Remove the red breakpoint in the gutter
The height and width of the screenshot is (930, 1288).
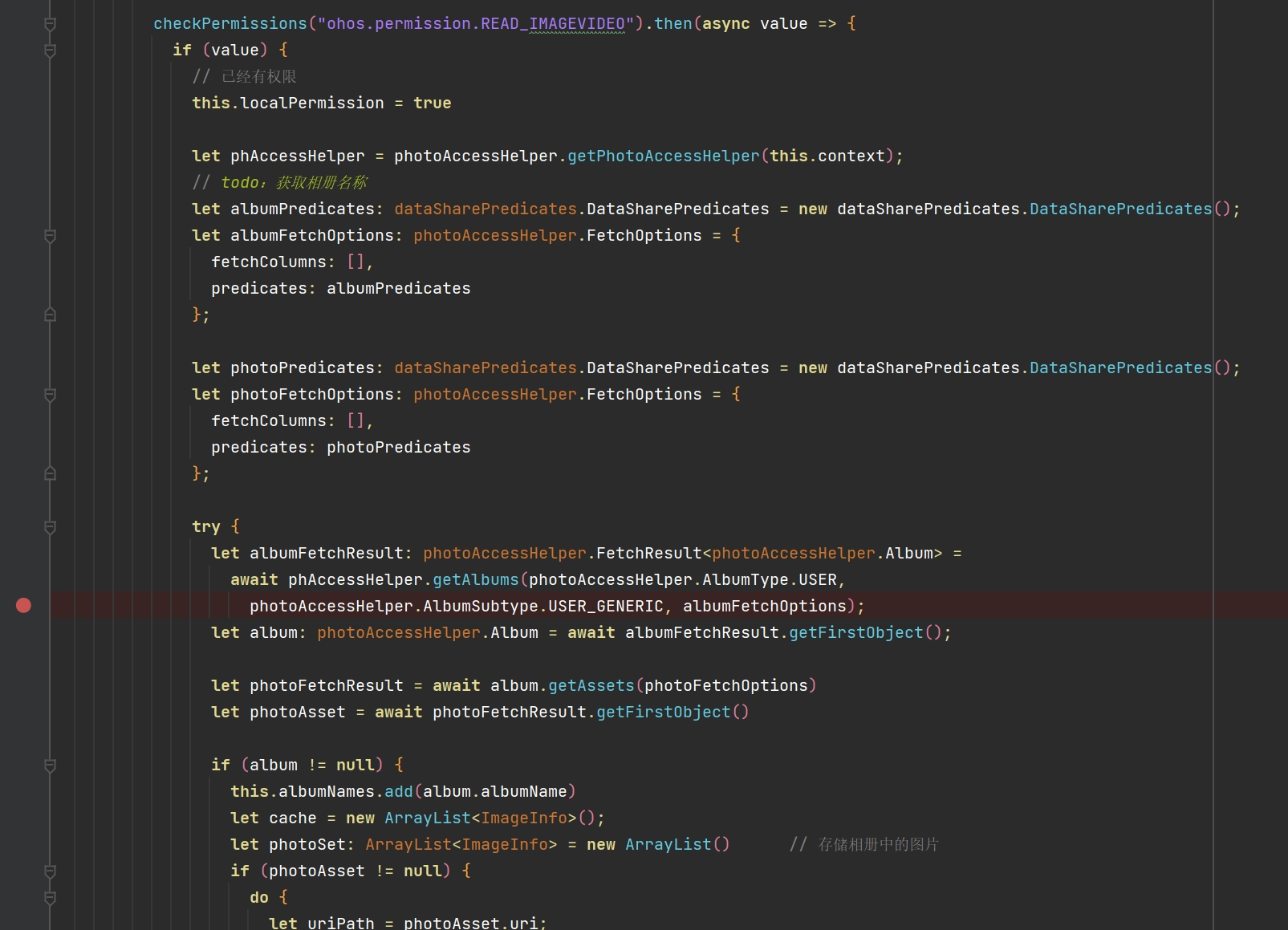point(23,605)
